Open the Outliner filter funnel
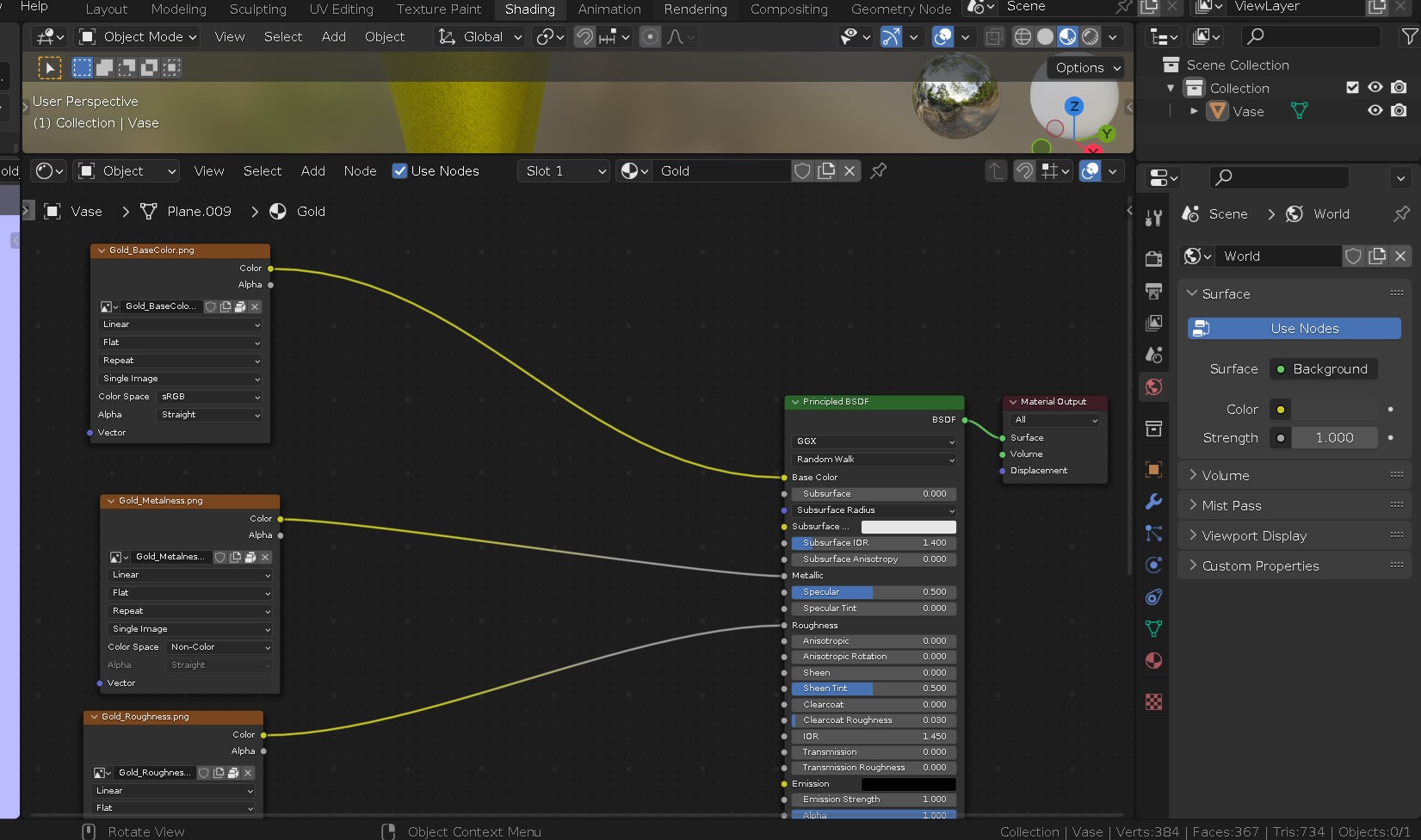This screenshot has height=840, width=1421. [x=1409, y=36]
